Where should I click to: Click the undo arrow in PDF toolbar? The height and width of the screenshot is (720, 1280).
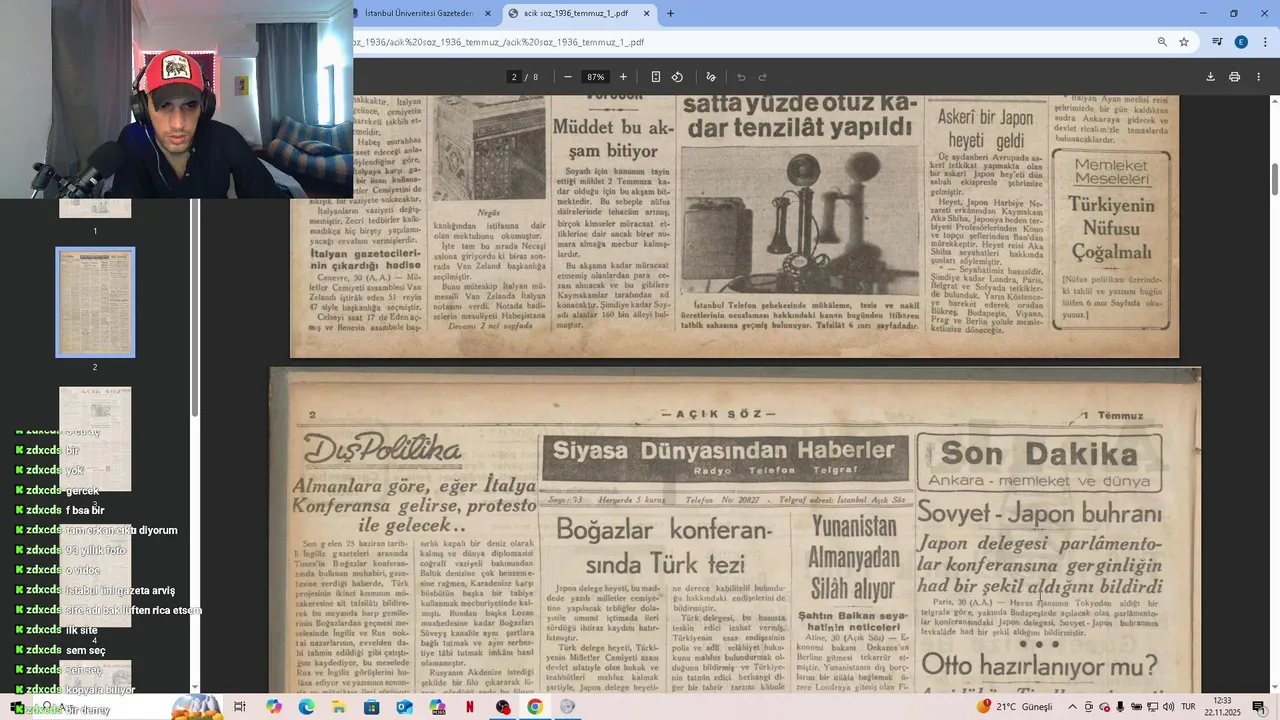[741, 77]
